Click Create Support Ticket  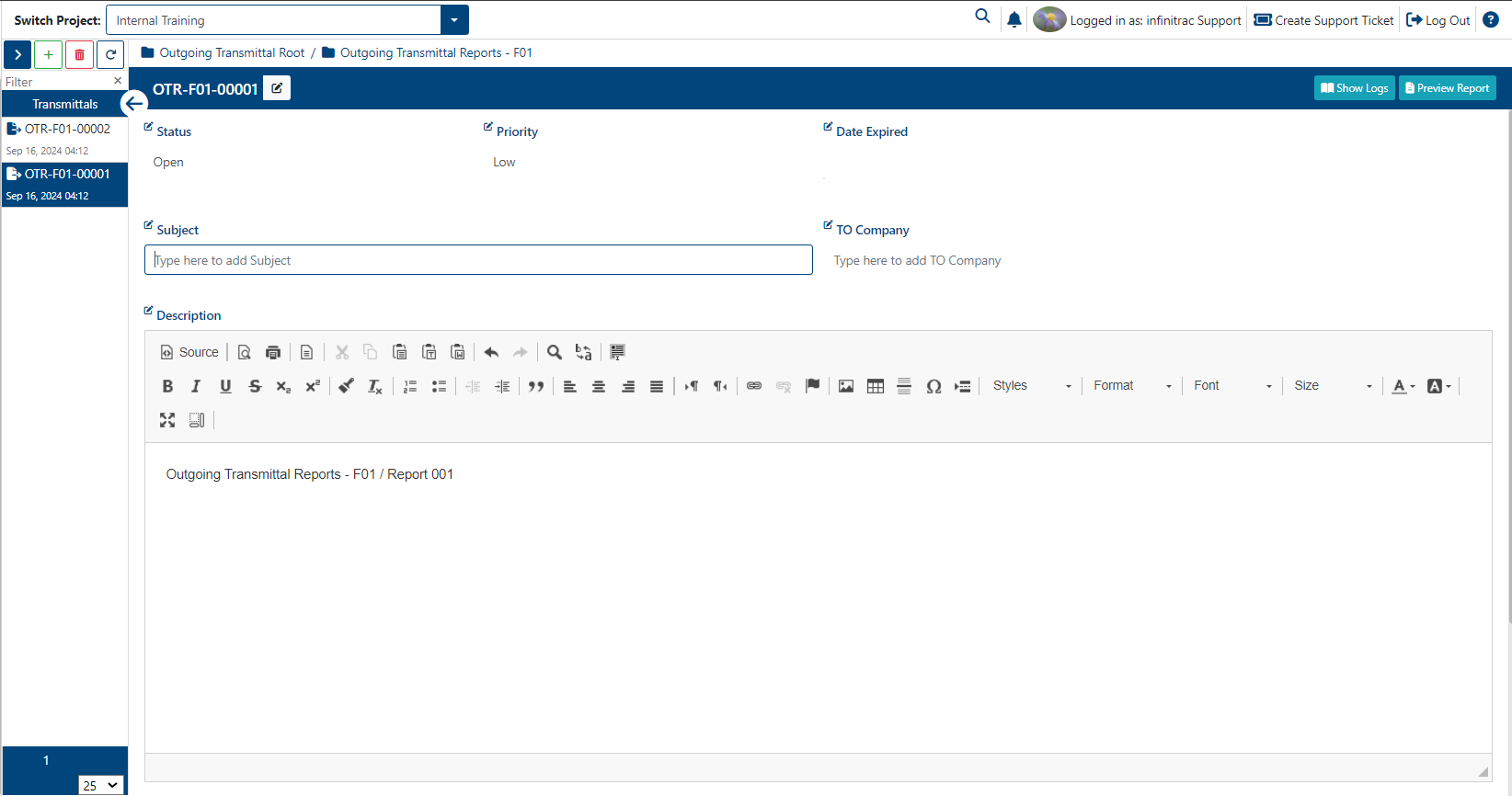click(1324, 20)
